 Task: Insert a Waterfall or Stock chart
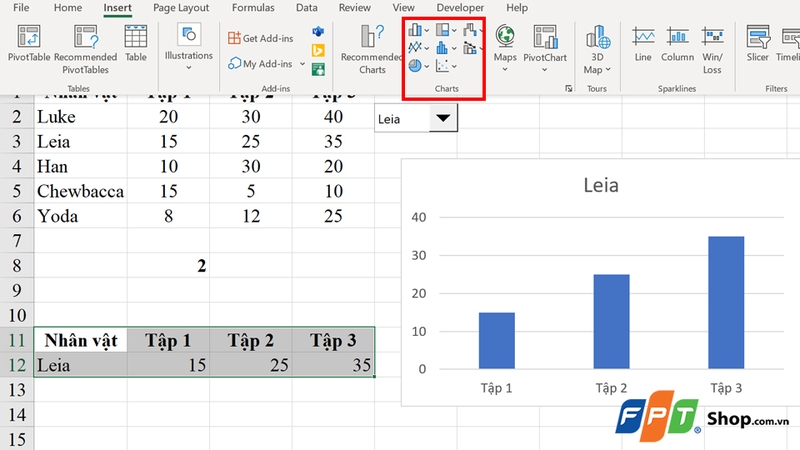pyautogui.click(x=470, y=30)
